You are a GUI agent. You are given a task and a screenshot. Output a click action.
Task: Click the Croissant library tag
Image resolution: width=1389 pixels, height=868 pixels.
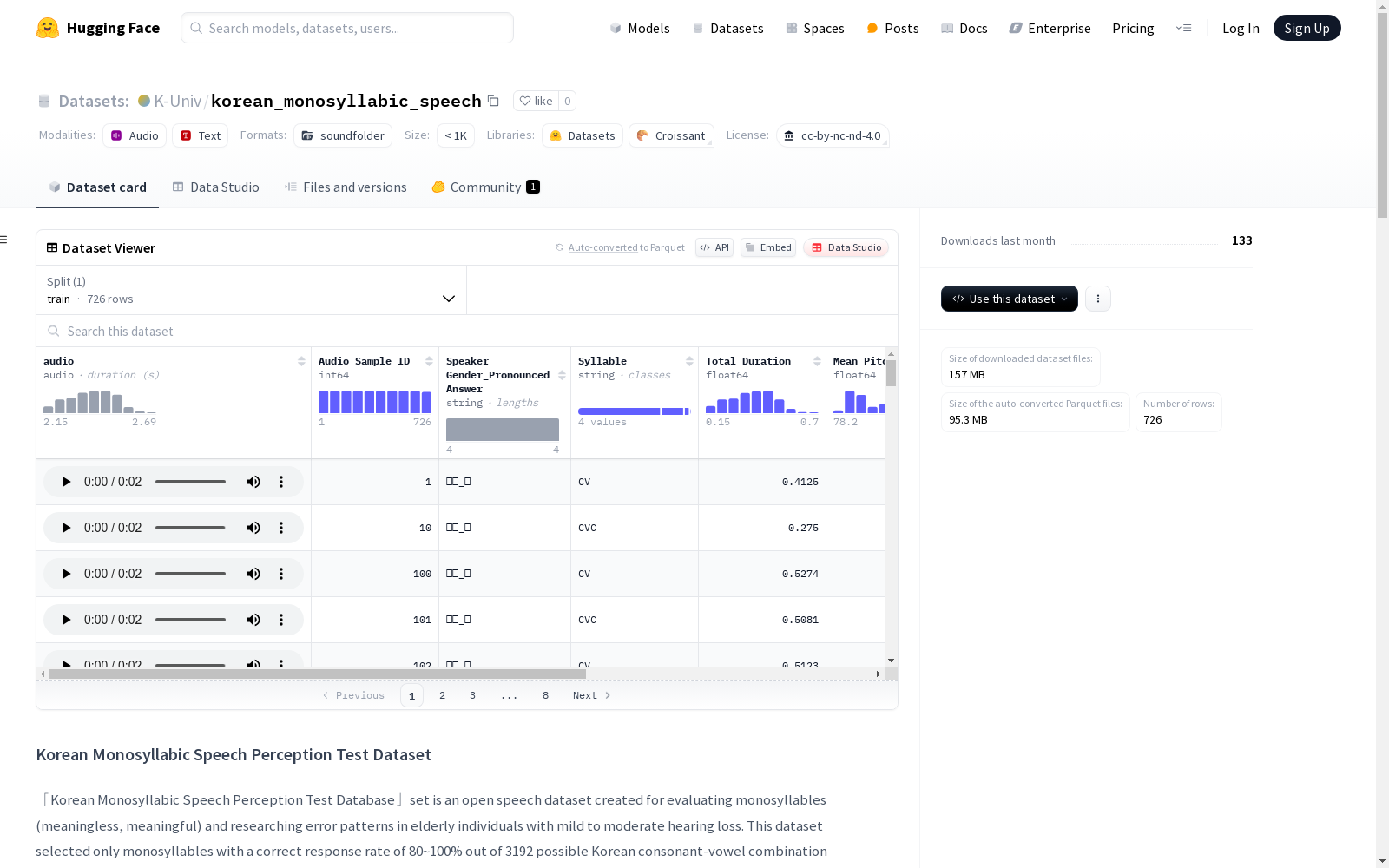click(671, 135)
